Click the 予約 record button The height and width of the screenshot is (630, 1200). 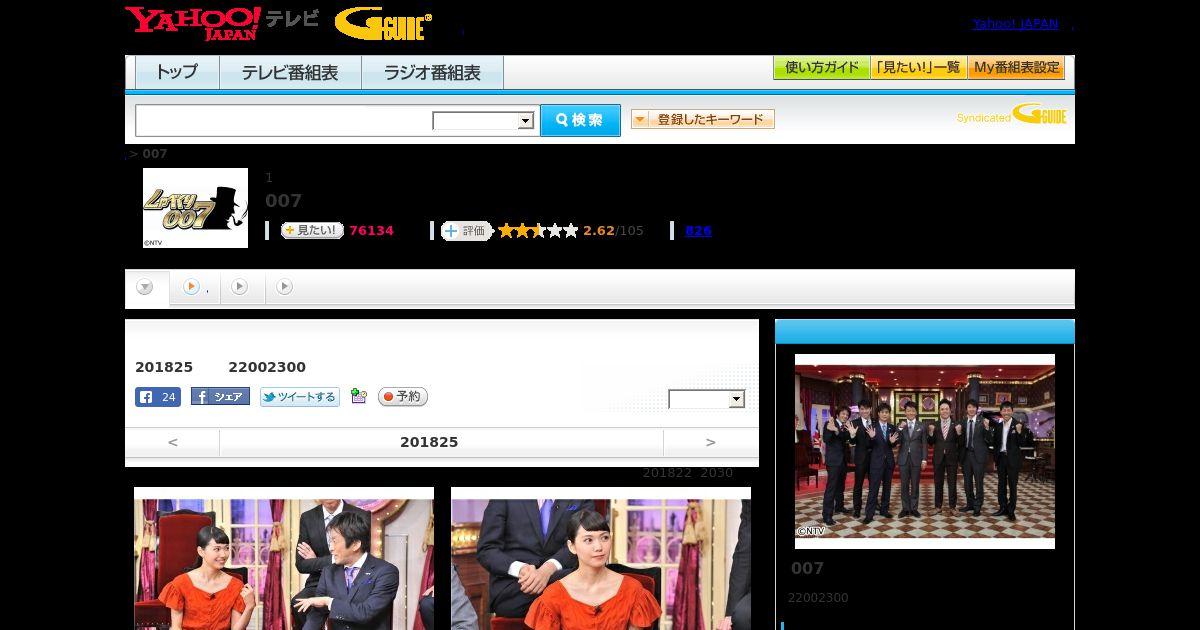(x=403, y=397)
